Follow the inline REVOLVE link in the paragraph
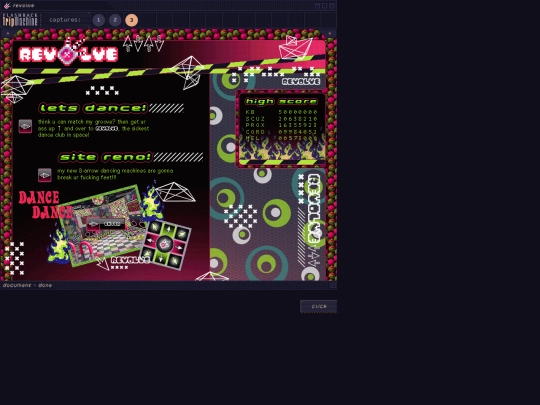 coord(107,128)
